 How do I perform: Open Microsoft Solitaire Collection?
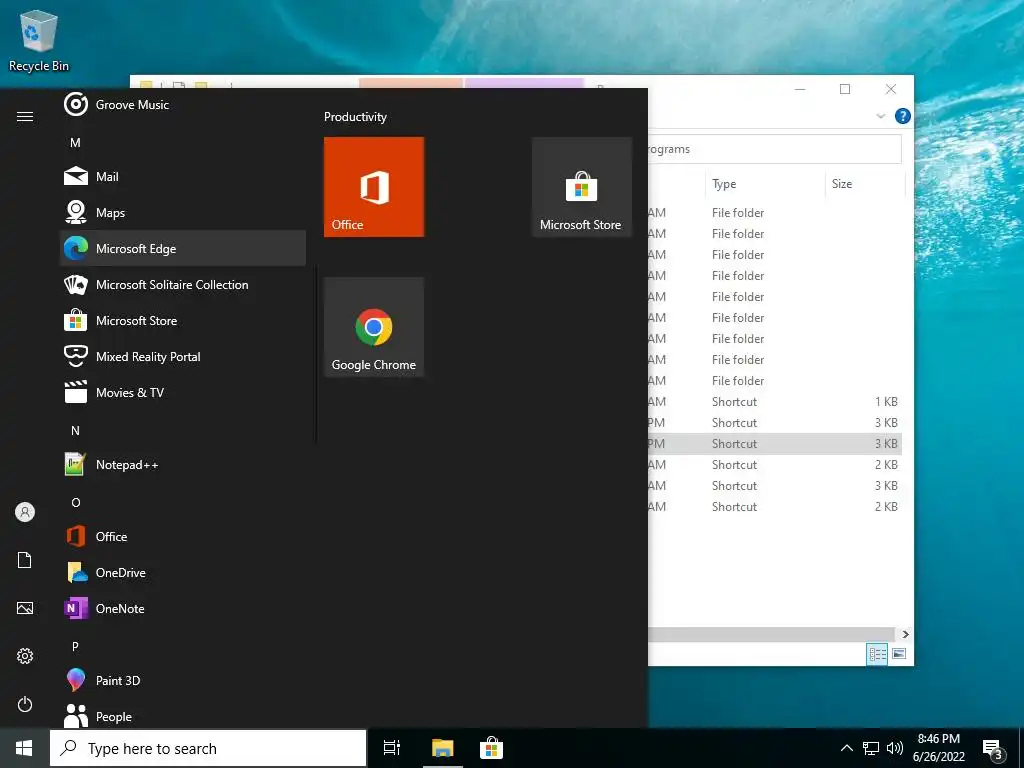(182, 284)
